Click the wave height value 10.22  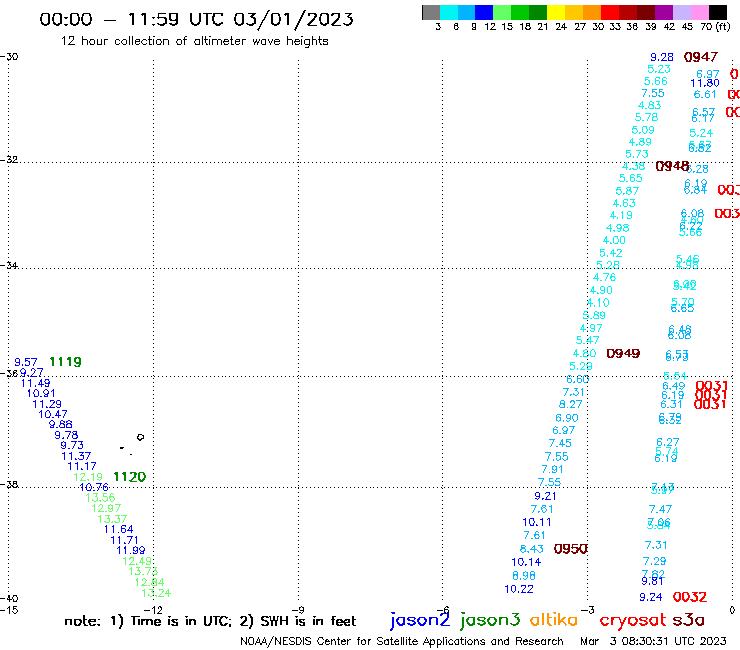tap(519, 589)
